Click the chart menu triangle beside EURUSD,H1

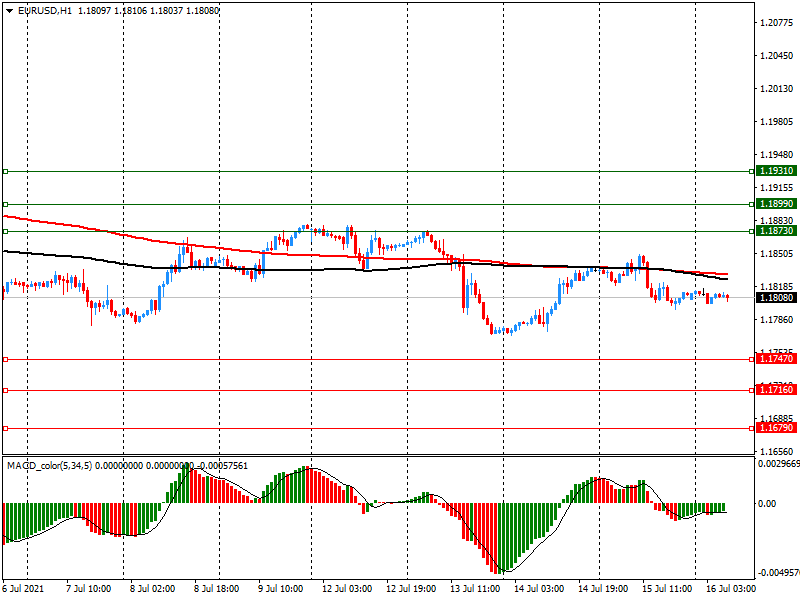[x=9, y=11]
